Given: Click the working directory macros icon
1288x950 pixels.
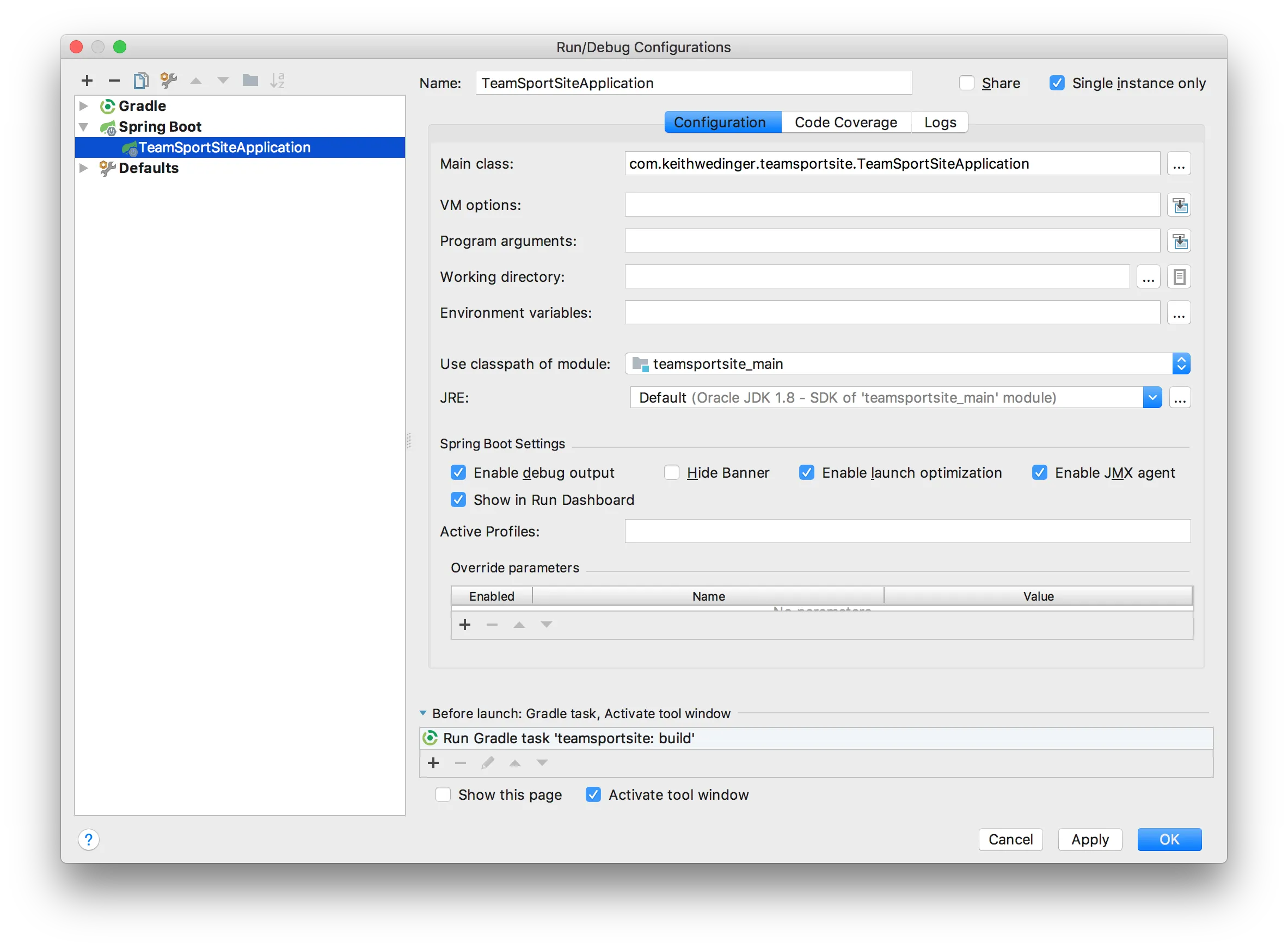Looking at the screenshot, I should (1179, 277).
